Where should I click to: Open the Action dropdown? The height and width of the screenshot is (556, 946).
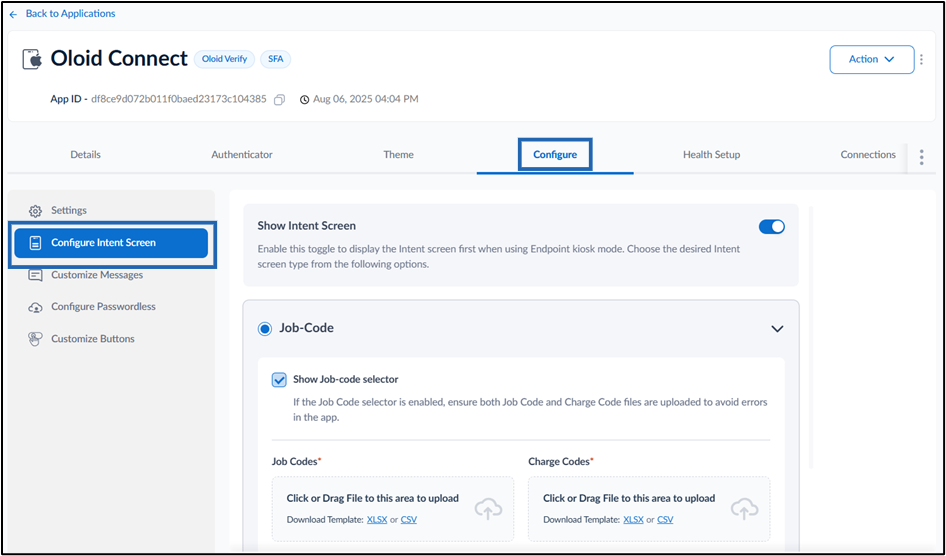871,59
